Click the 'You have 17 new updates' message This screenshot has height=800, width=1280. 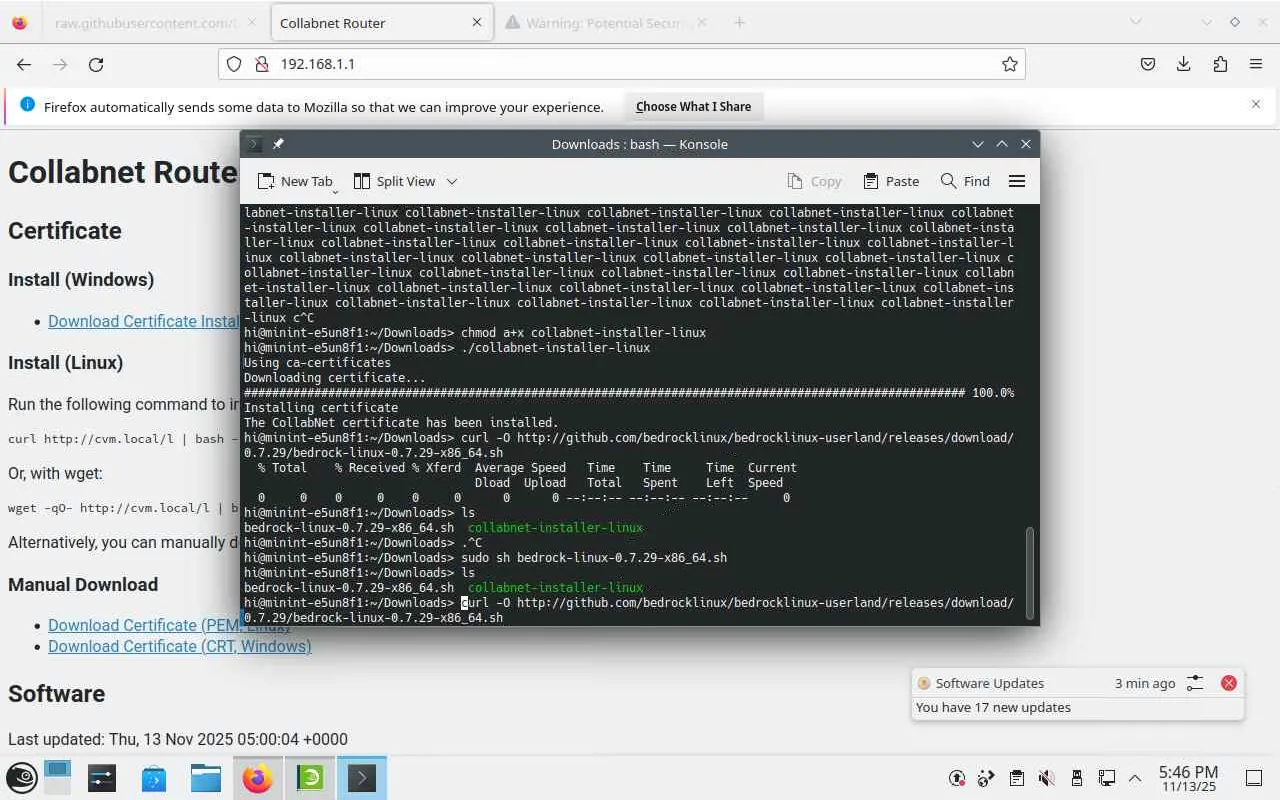pyautogui.click(x=993, y=707)
